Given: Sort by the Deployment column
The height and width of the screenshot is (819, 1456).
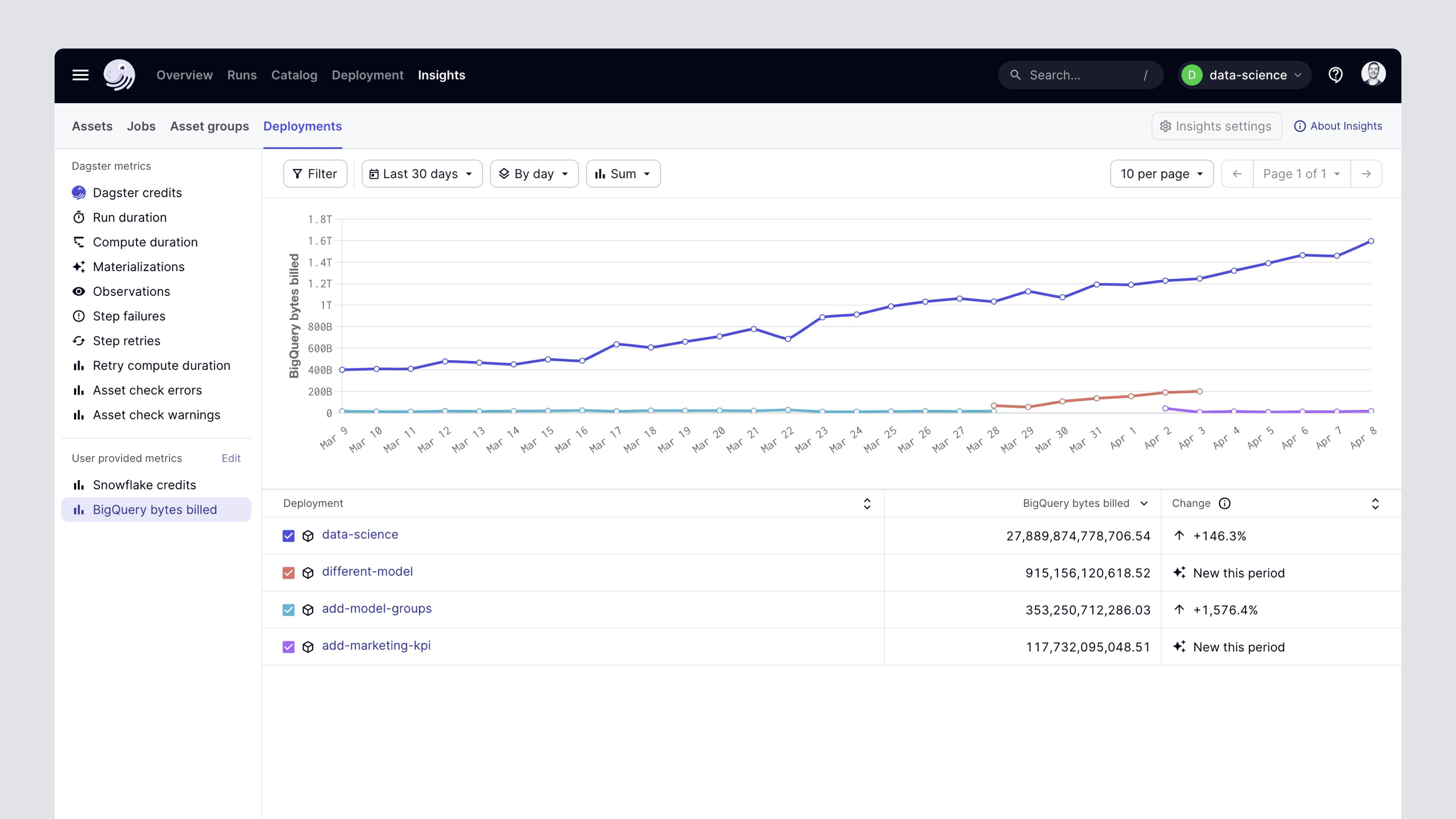Looking at the screenshot, I should [866, 504].
